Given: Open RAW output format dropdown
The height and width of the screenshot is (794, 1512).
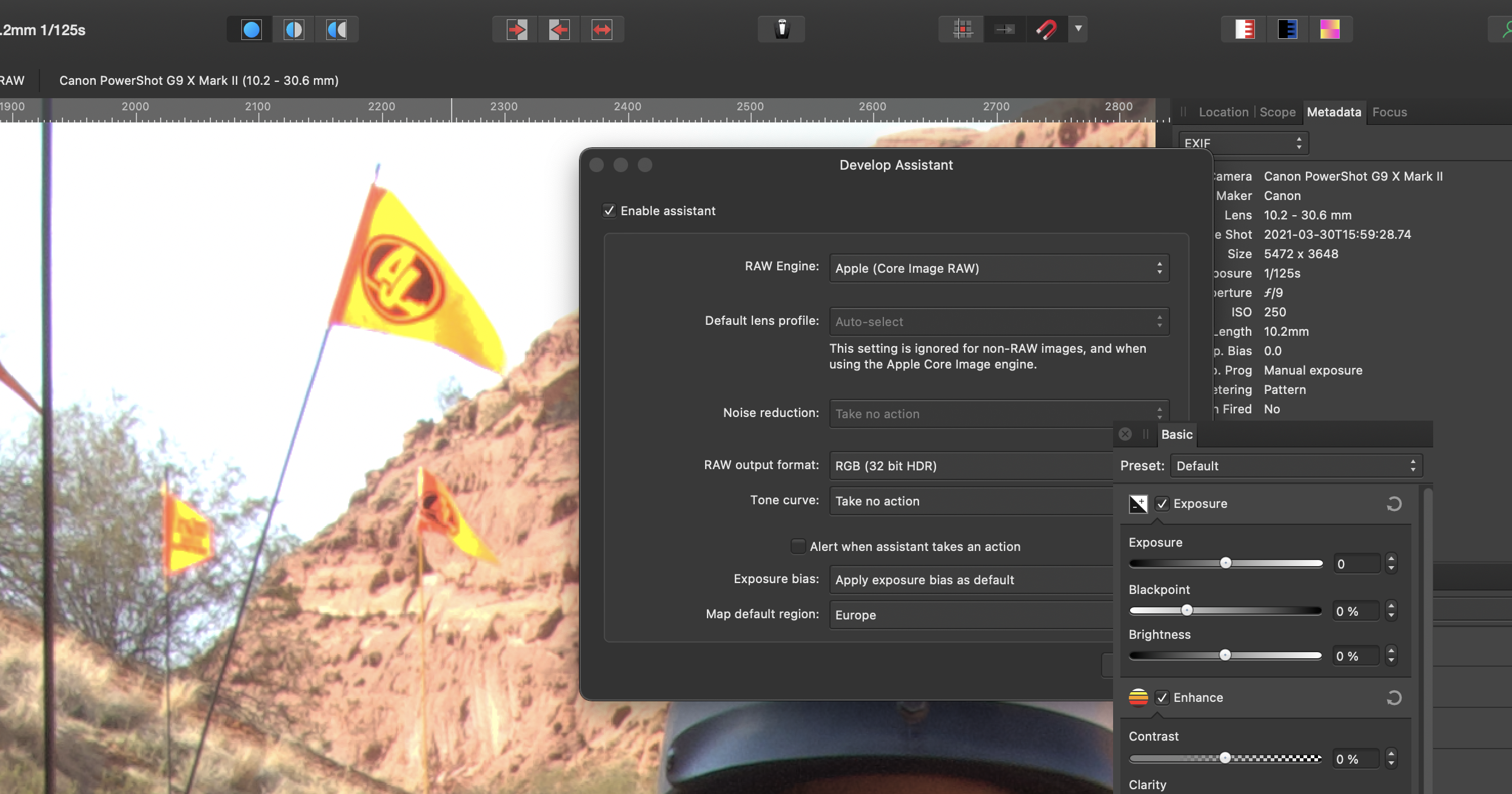Looking at the screenshot, I should point(971,465).
